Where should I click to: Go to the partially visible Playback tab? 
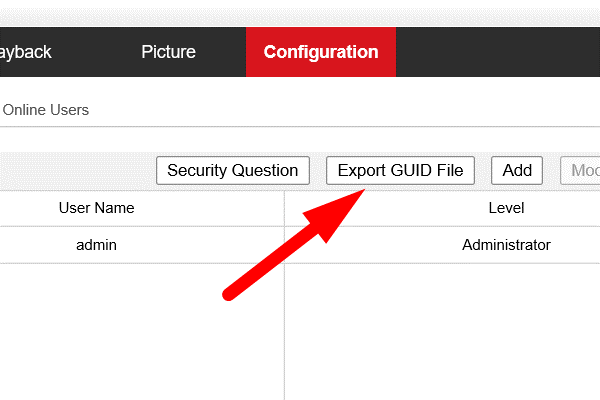pyautogui.click(x=25, y=52)
